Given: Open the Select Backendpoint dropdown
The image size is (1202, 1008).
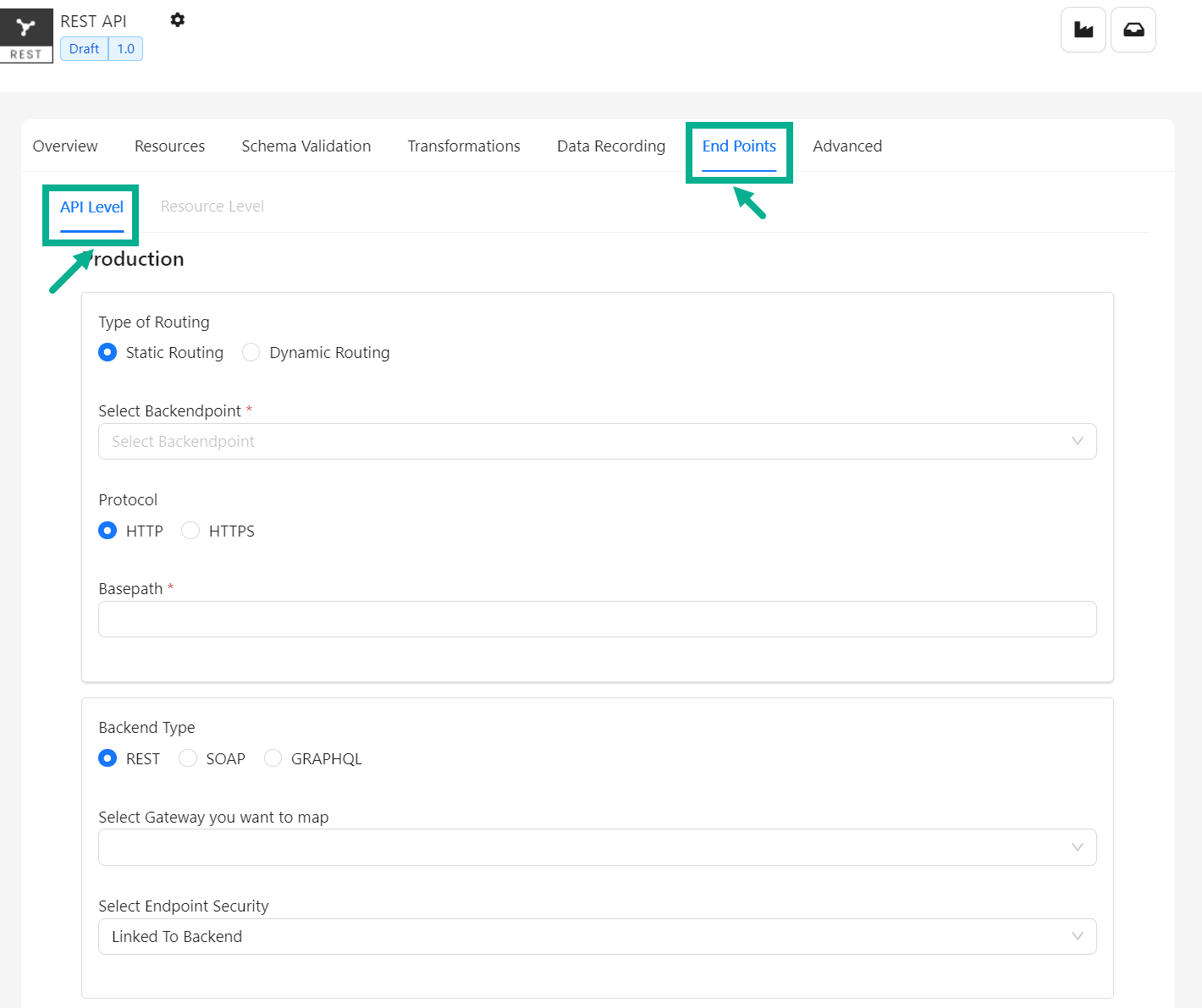Looking at the screenshot, I should coord(597,441).
